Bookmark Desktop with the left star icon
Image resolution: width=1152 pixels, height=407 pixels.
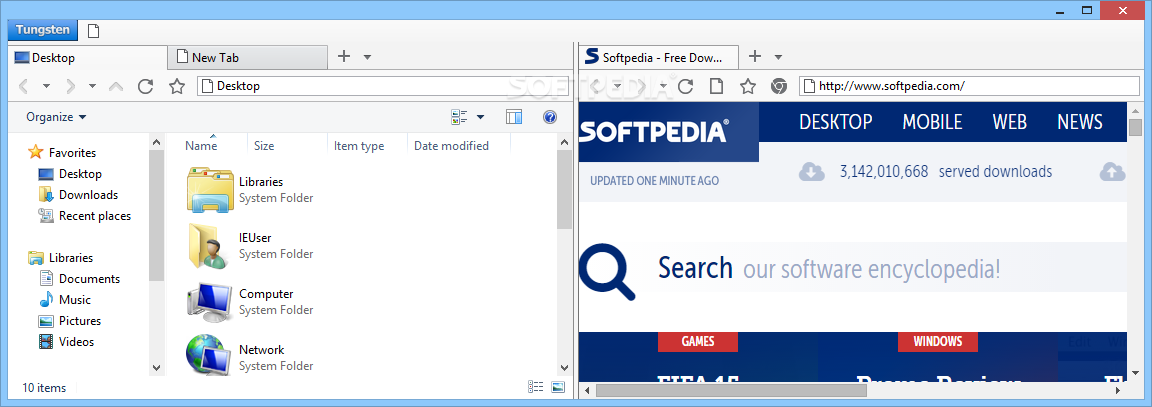click(x=177, y=87)
